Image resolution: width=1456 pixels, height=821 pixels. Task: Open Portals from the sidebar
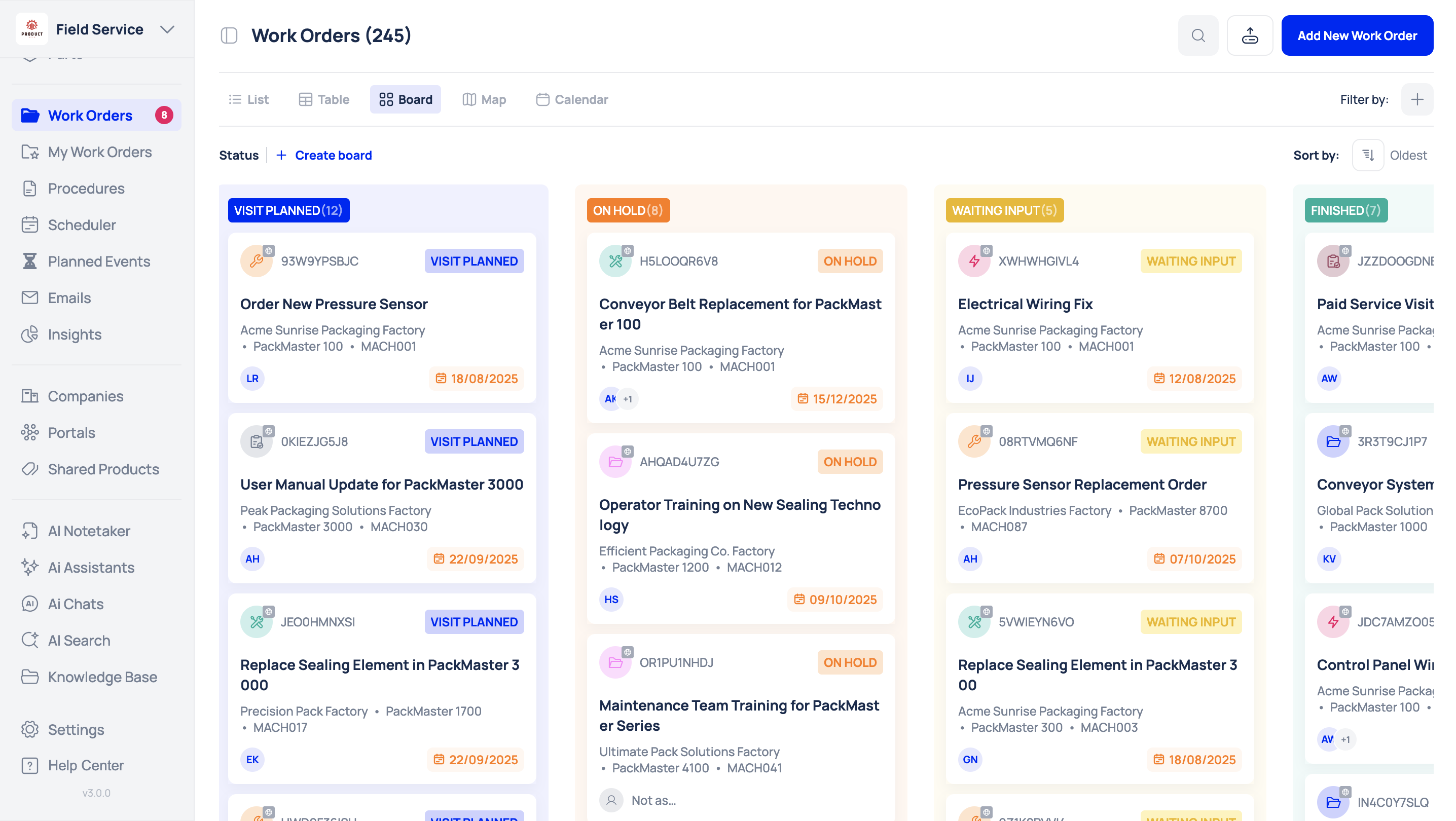point(71,432)
